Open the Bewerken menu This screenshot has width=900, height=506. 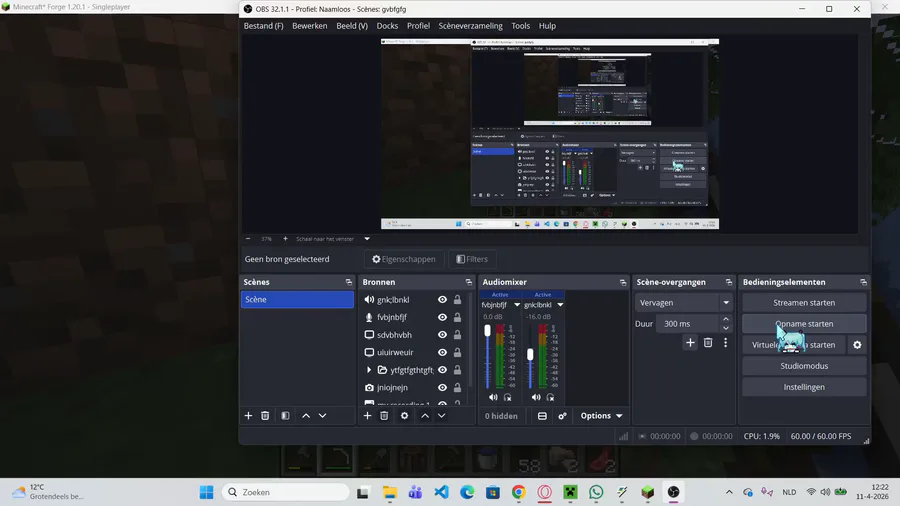[x=309, y=26]
